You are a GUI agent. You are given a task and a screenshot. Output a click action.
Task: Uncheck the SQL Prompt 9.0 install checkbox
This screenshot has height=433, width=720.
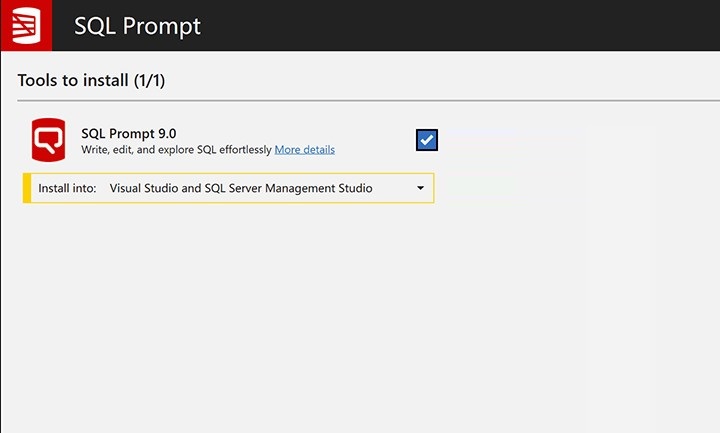[x=427, y=140]
